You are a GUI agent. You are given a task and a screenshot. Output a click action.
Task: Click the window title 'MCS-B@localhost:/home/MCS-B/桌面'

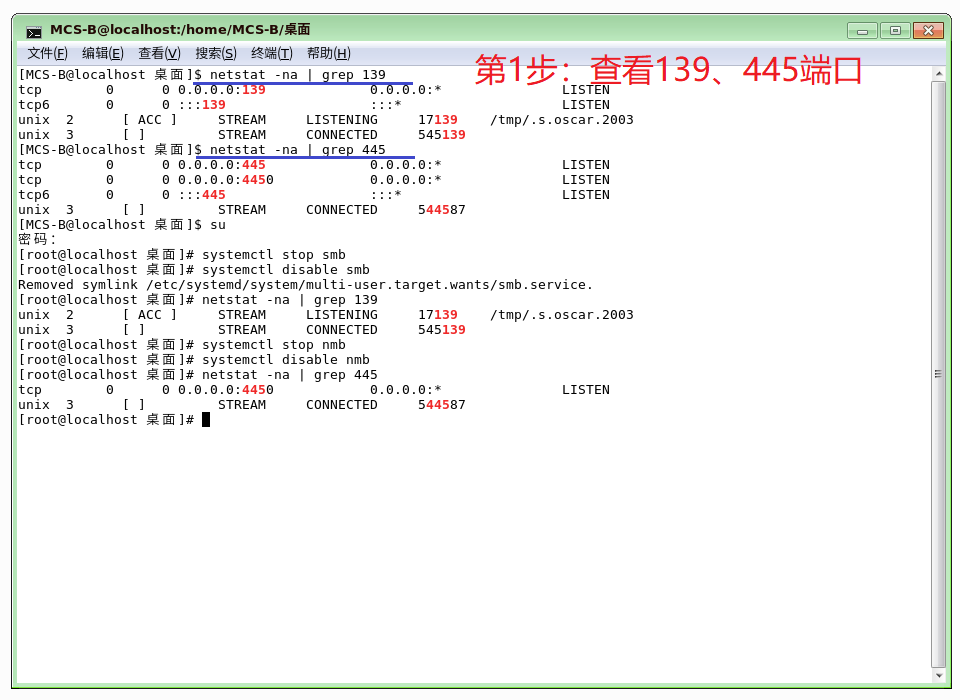180,29
